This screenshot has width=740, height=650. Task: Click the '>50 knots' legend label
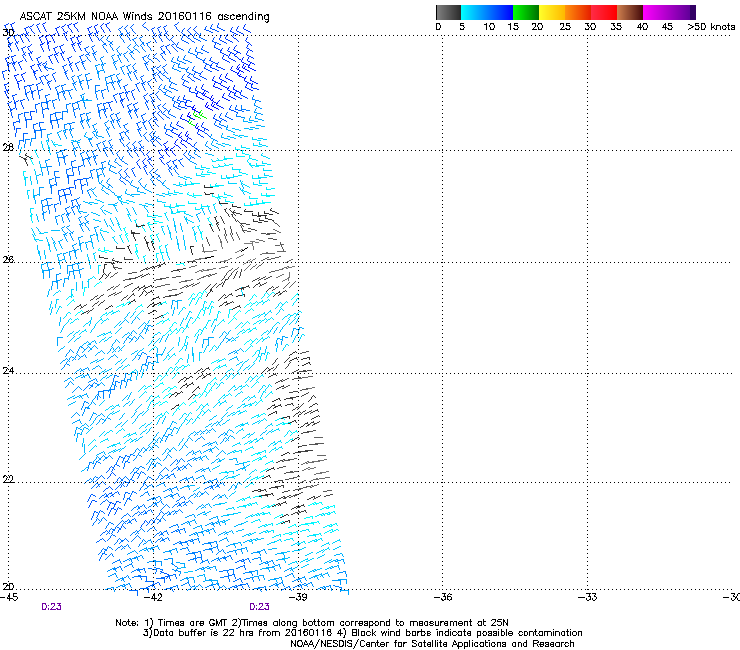(711, 27)
